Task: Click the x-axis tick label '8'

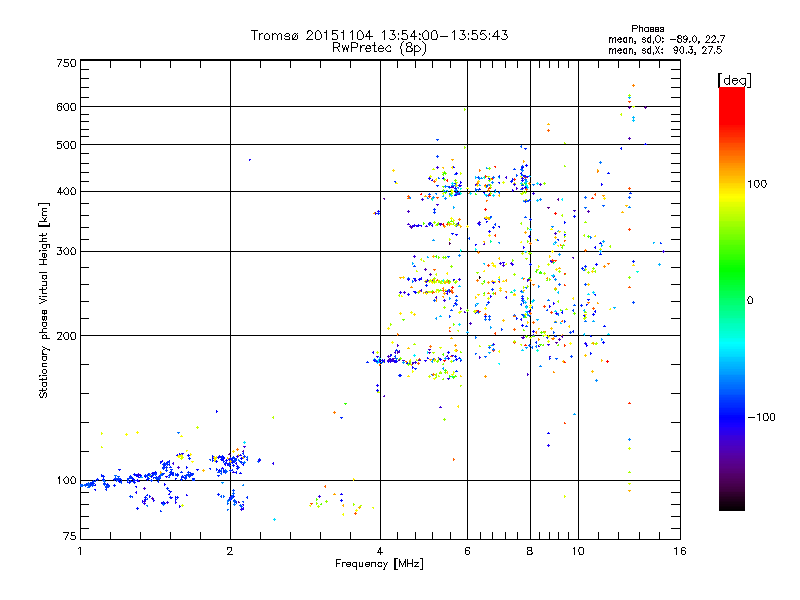Action: pos(530,551)
